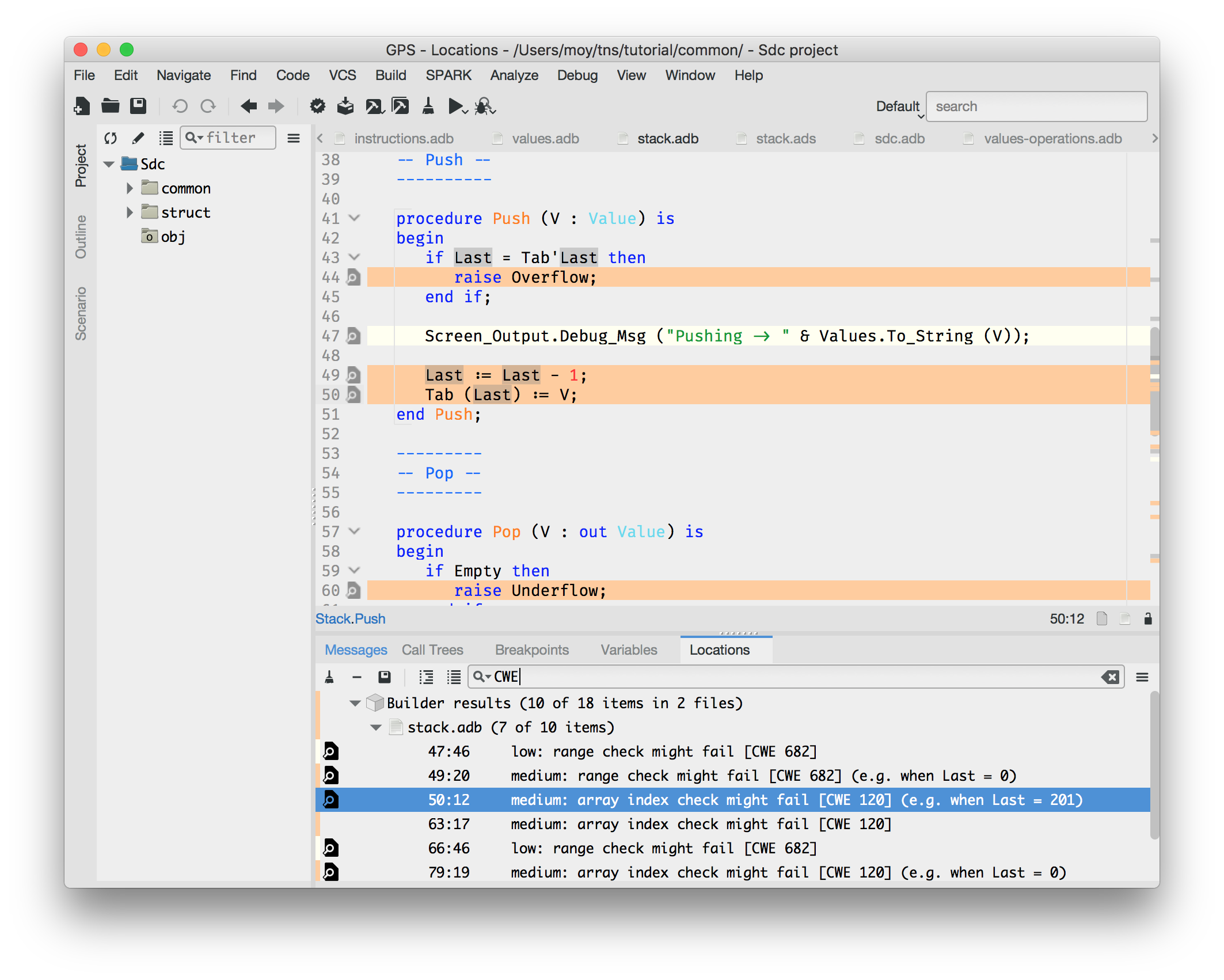
Task: Clear the CWE filter text
Action: click(x=1110, y=677)
